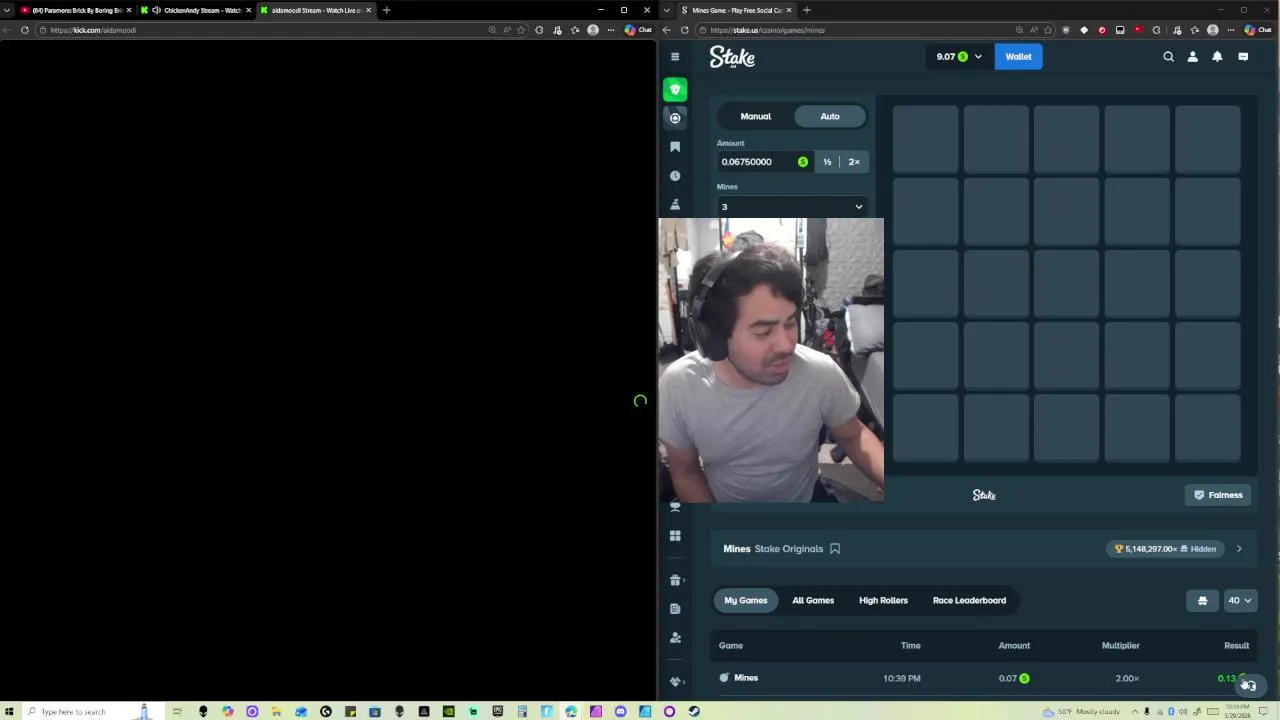Reload the kick.com page
Image resolution: width=1280 pixels, height=720 pixels.
(x=25, y=30)
